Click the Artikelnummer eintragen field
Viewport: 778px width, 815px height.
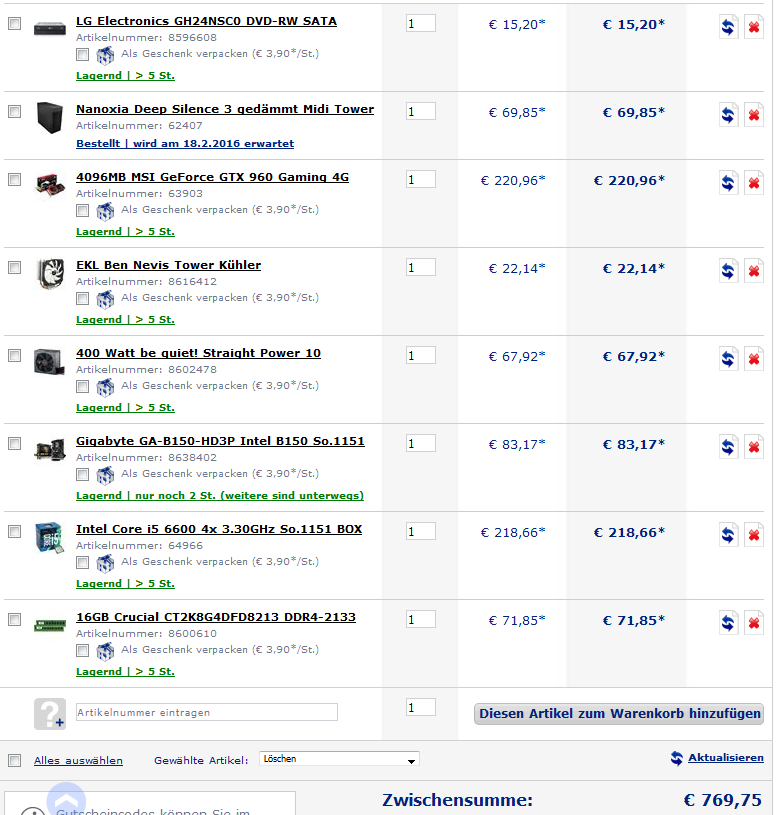pyautogui.click(x=207, y=712)
